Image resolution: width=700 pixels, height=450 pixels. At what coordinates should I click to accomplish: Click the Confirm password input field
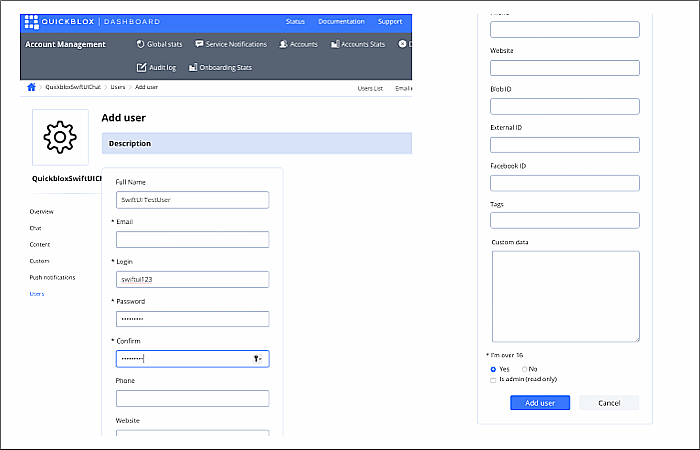tap(192, 358)
